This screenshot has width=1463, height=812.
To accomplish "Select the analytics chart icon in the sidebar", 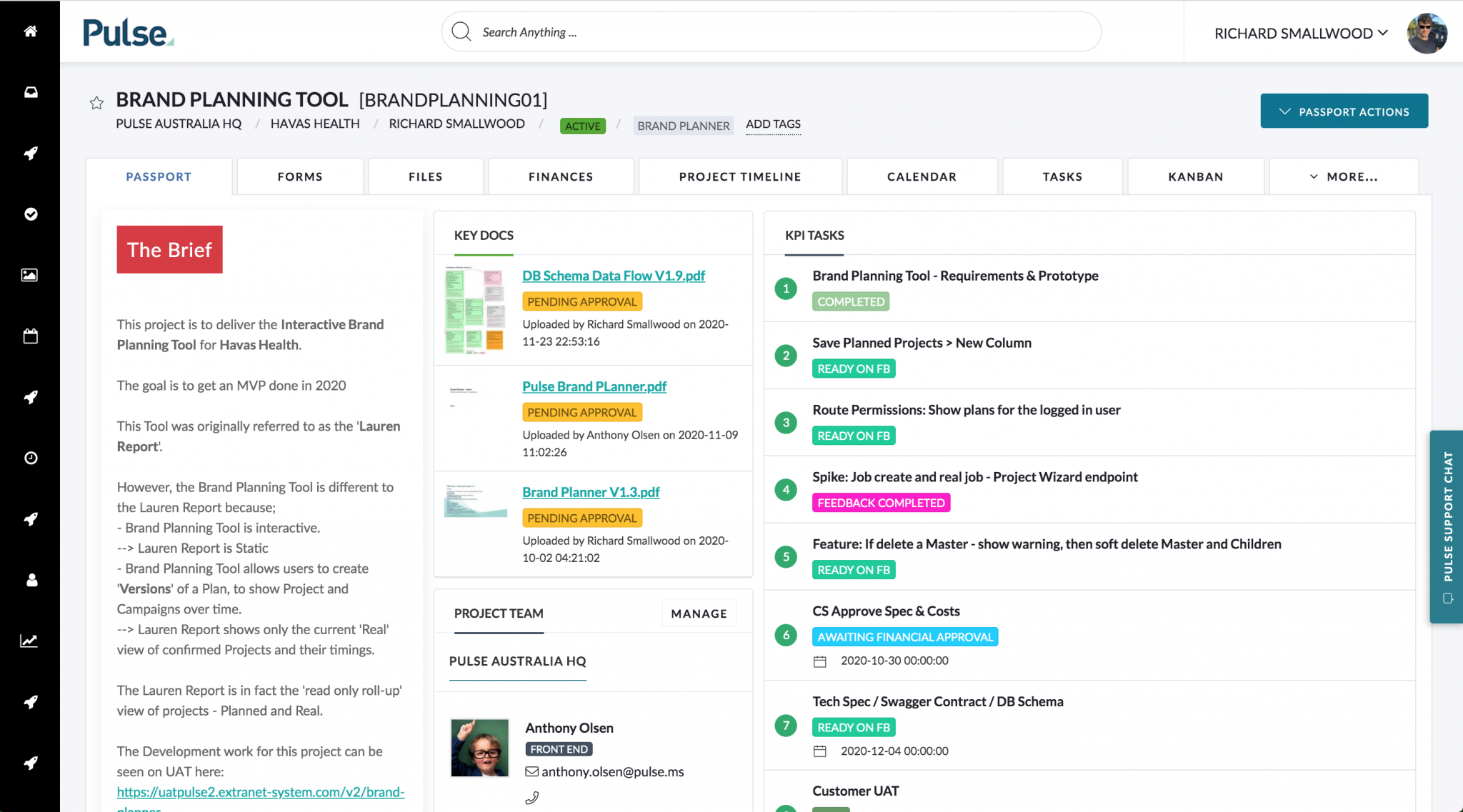I will tap(30, 641).
